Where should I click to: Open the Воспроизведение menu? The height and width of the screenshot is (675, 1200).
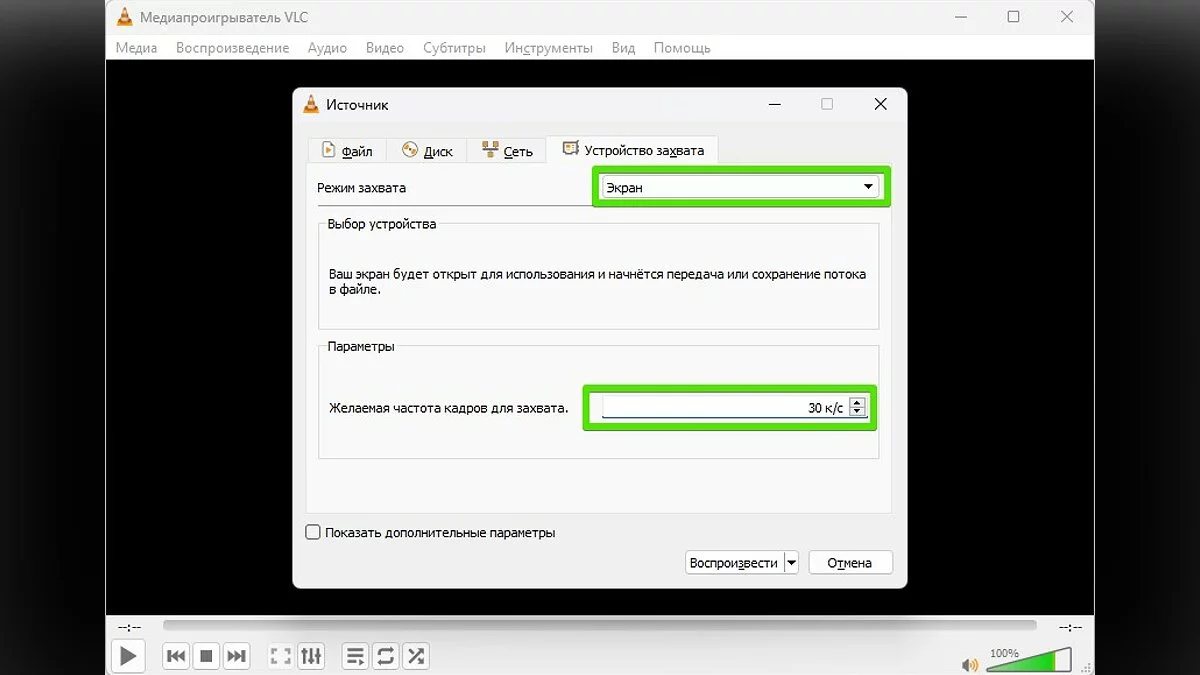(x=232, y=47)
